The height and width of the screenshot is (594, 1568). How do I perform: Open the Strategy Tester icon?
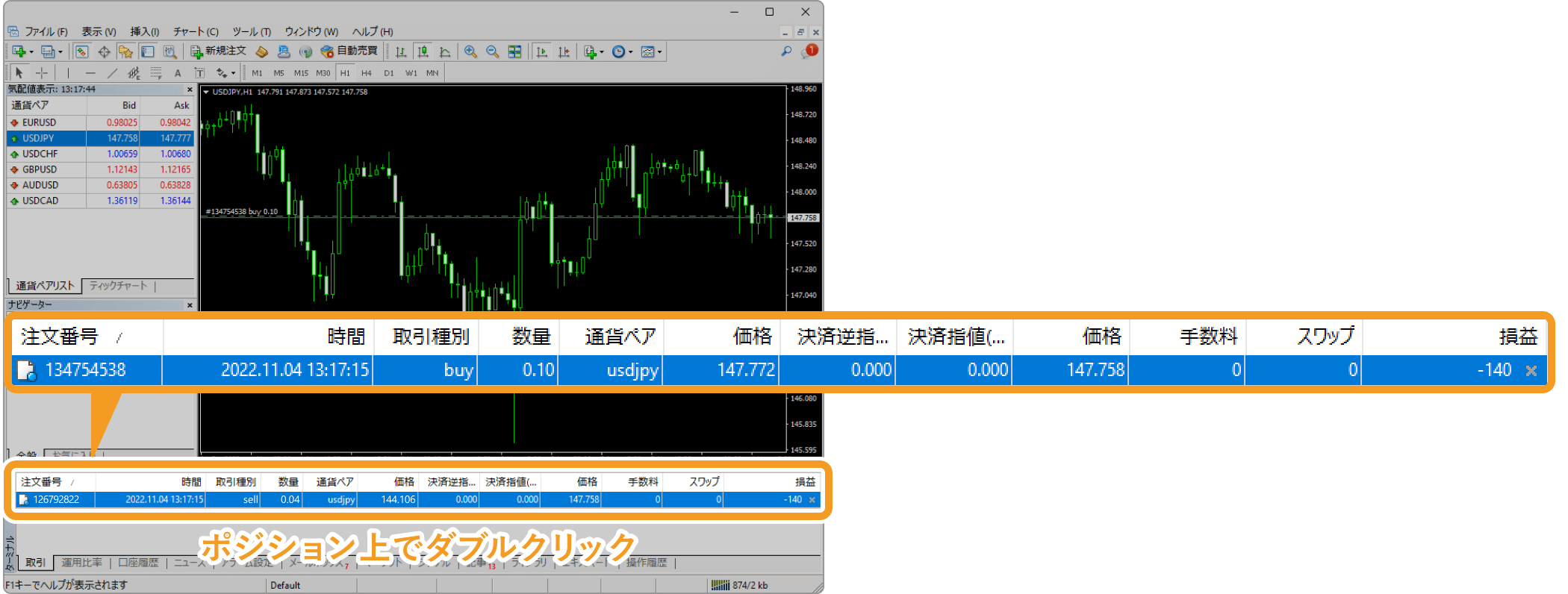[x=170, y=51]
